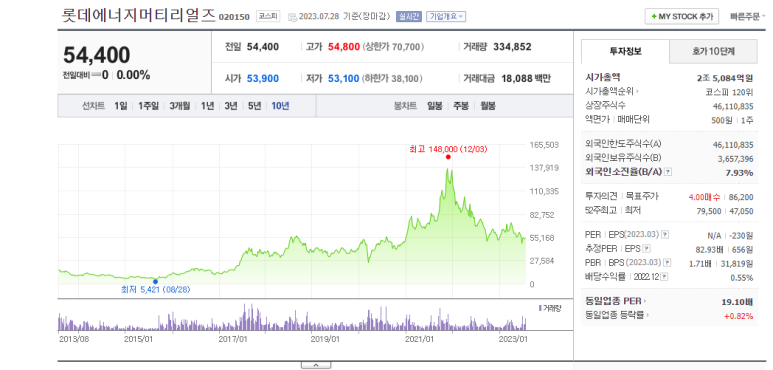Click the help icon beside 외국인소진율(B/A)
Image resolution: width=773 pixels, height=370 pixels.
[x=668, y=172]
